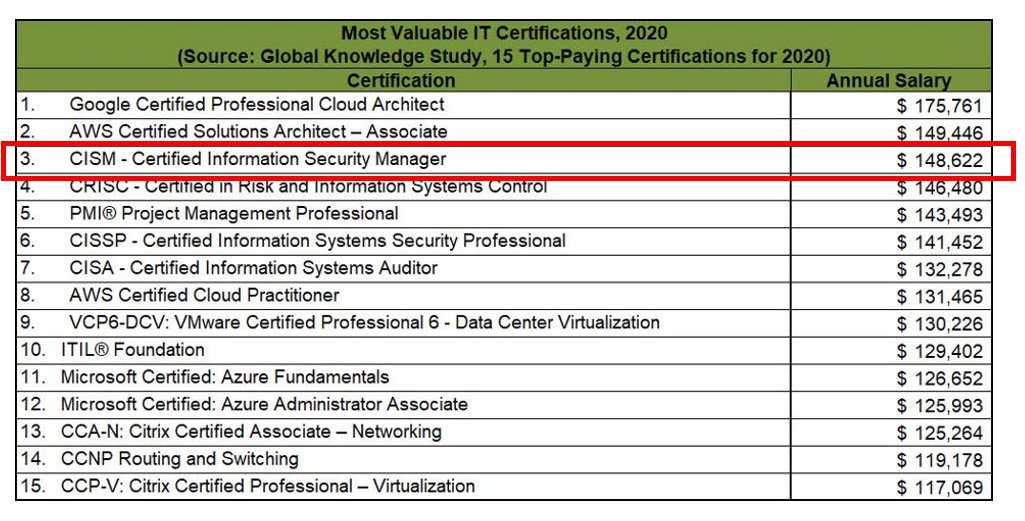Select "PMI® Project Management Professional" cell

(x=403, y=214)
